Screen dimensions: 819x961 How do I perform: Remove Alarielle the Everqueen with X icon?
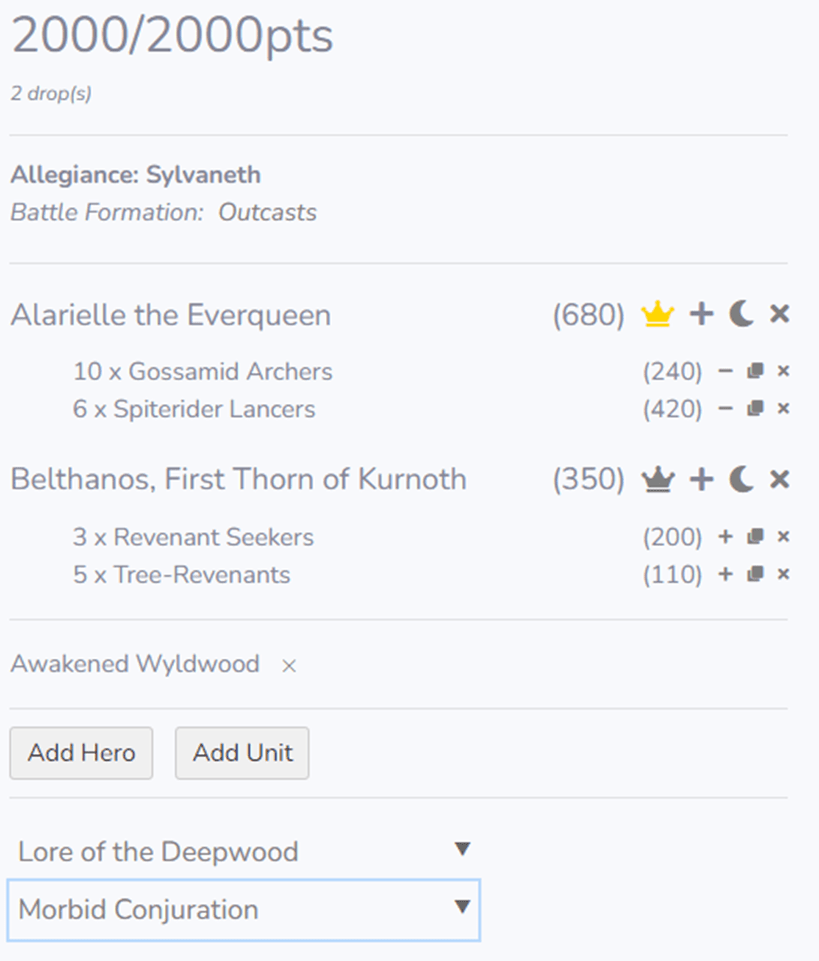click(x=779, y=315)
